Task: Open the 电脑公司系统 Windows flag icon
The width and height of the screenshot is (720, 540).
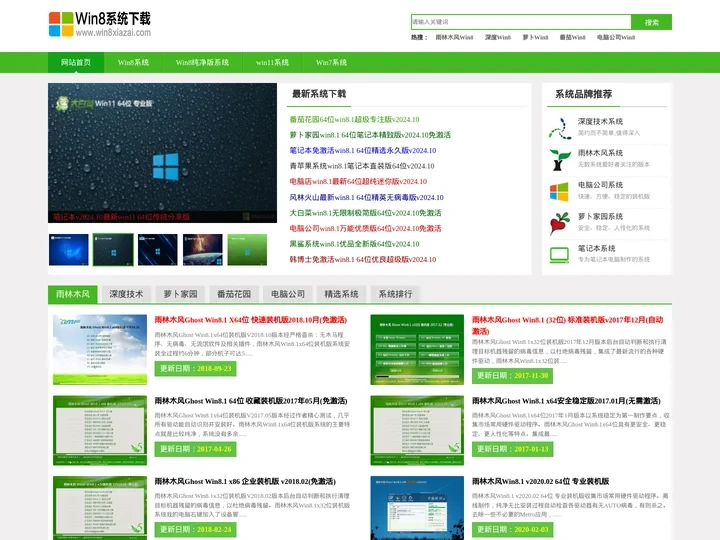Action: click(559, 191)
